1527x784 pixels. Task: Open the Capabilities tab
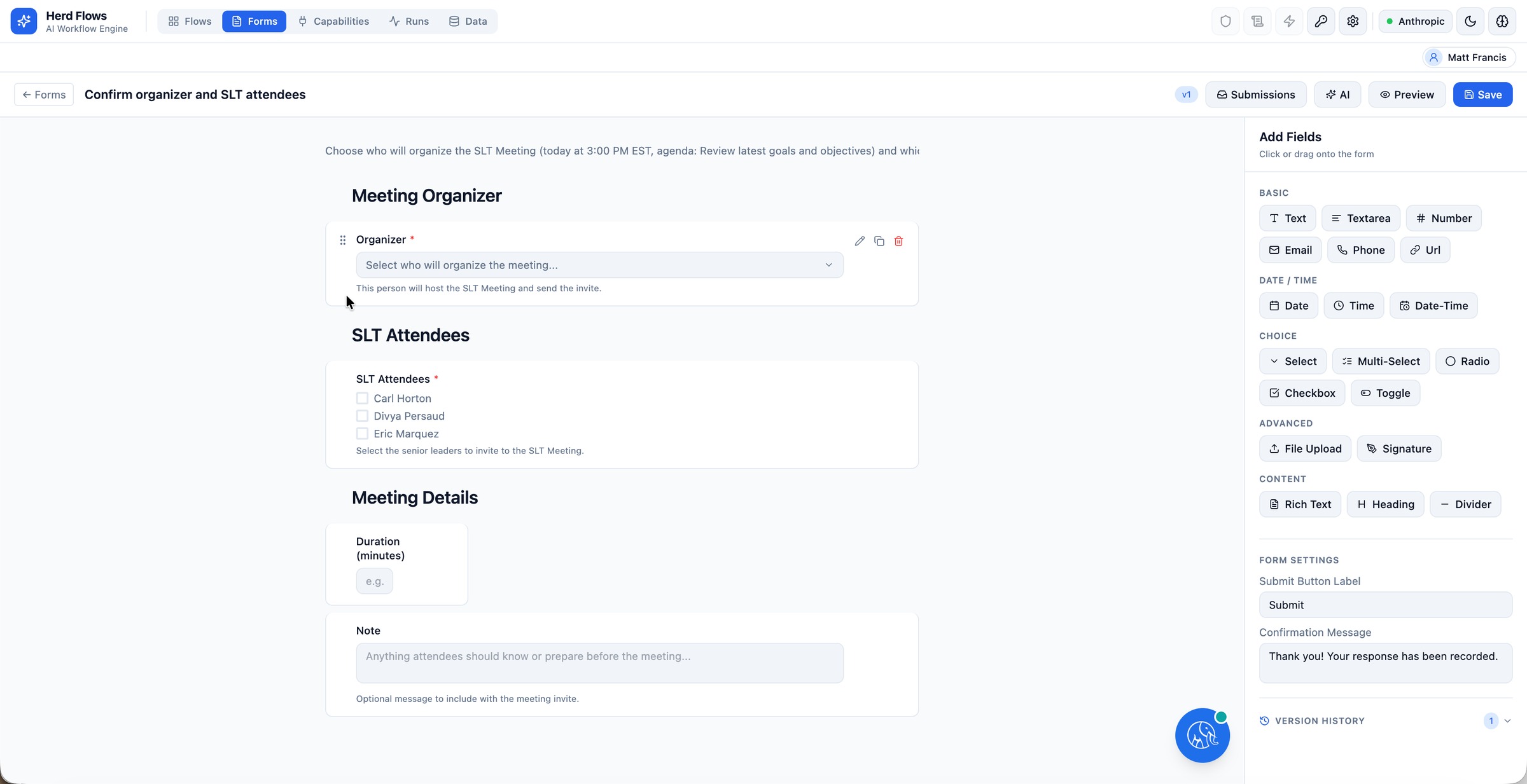[333, 22]
